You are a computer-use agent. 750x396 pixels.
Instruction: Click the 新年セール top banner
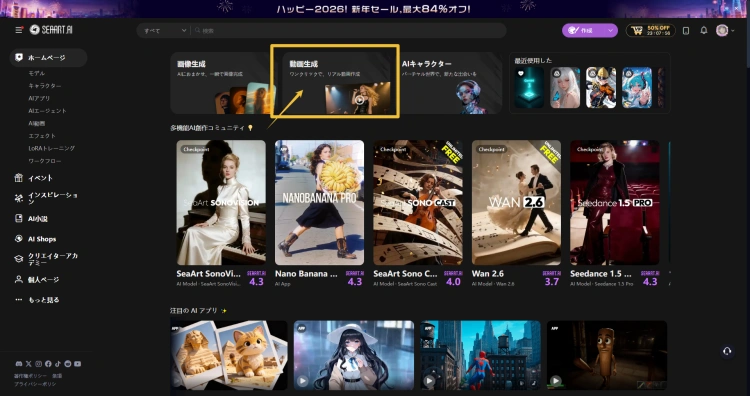(375, 9)
